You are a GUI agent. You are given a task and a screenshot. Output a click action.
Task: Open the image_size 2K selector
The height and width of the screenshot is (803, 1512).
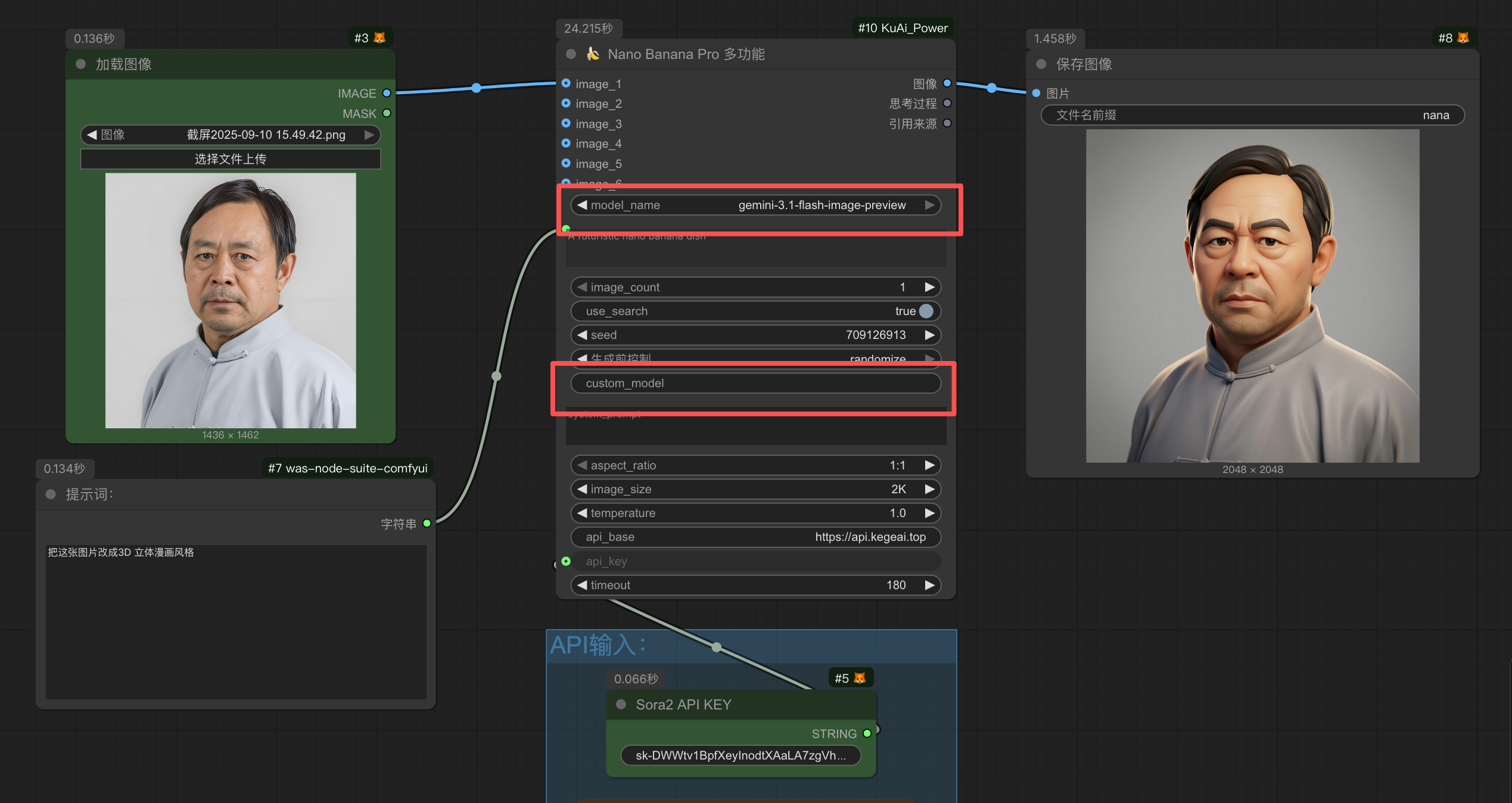pos(755,489)
